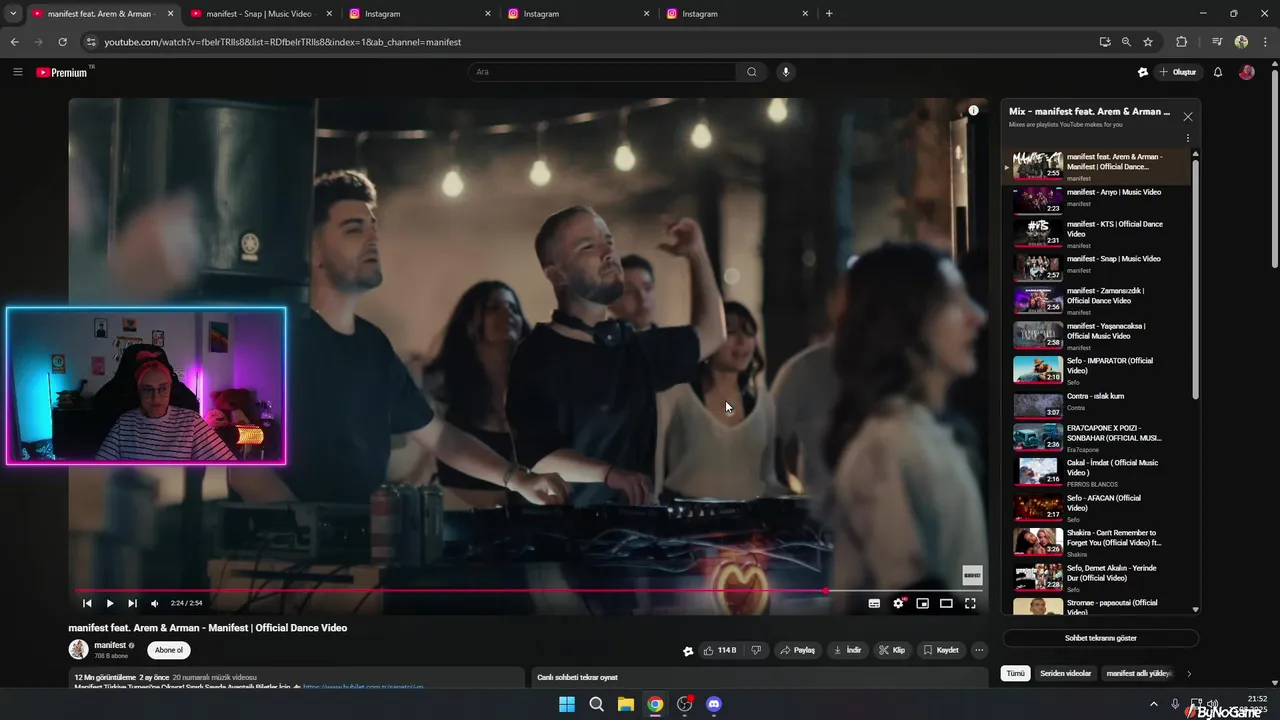Open a new browser tab

[829, 14]
